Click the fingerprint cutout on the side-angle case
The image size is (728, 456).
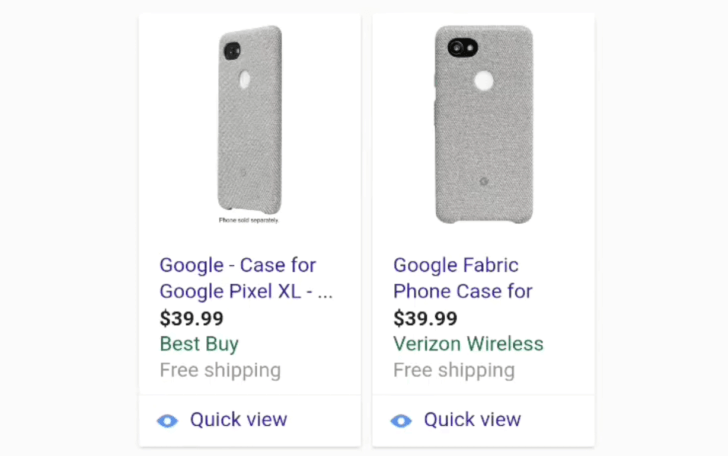(245, 82)
